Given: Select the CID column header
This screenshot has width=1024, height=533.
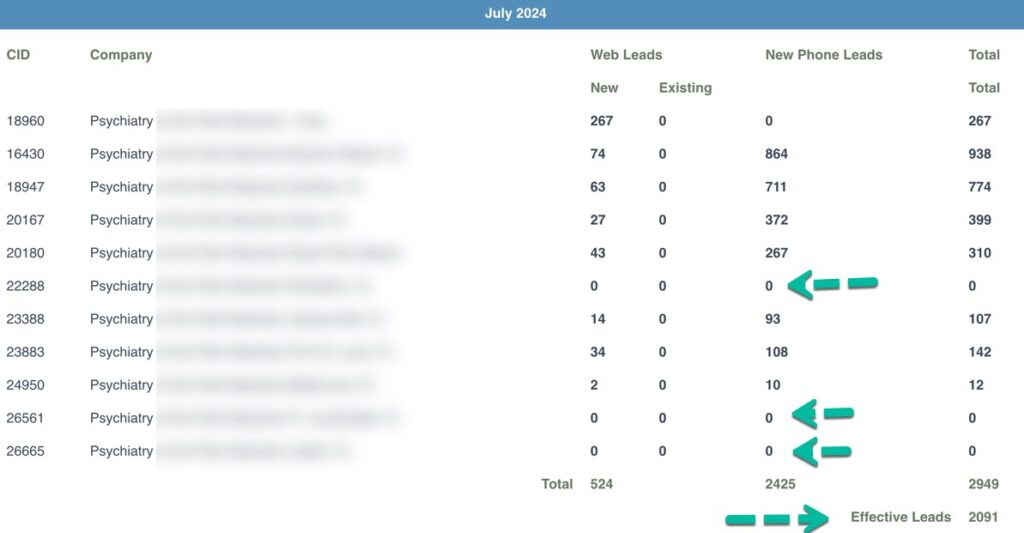Looking at the screenshot, I should 18,55.
